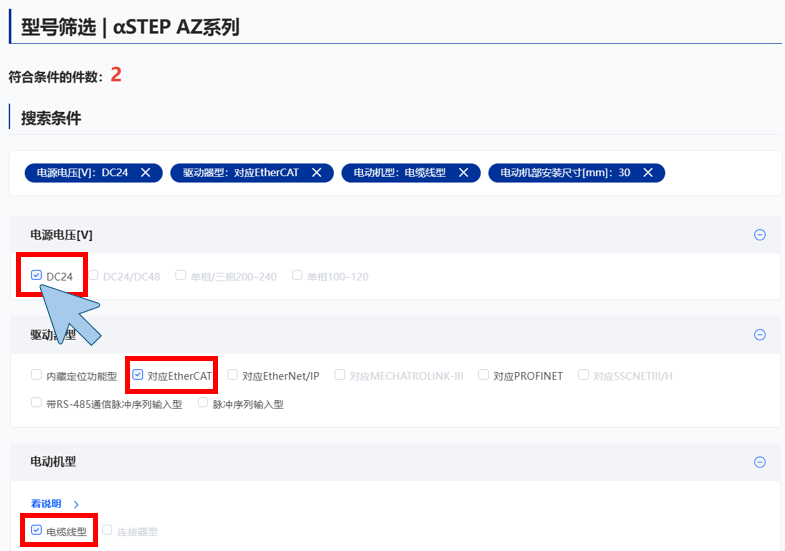Open the 看说明 link
785x551 pixels.
tap(46, 504)
